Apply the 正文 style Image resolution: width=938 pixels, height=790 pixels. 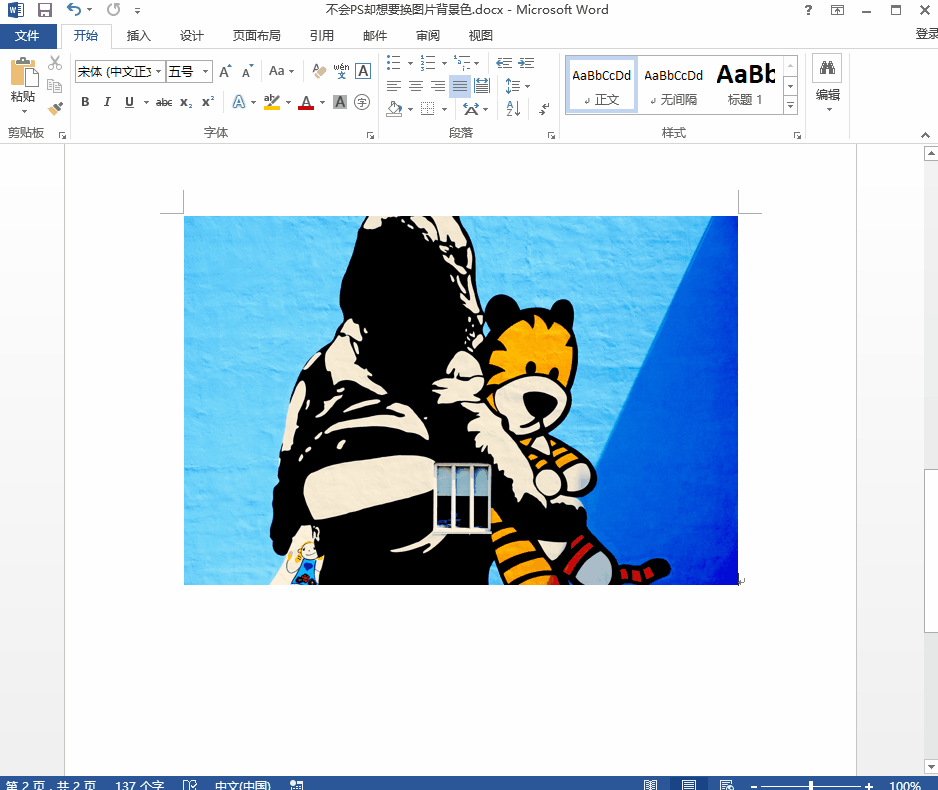(601, 85)
